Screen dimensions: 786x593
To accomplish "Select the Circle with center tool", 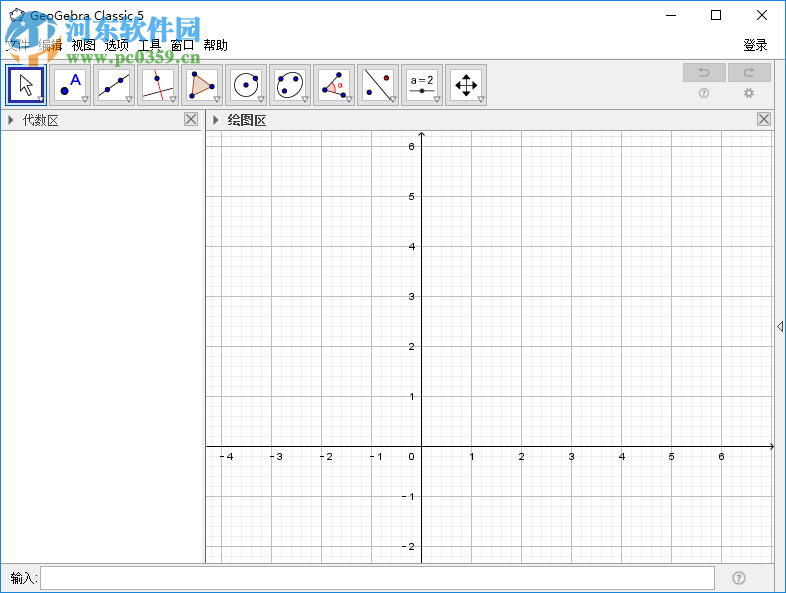I will (x=246, y=85).
